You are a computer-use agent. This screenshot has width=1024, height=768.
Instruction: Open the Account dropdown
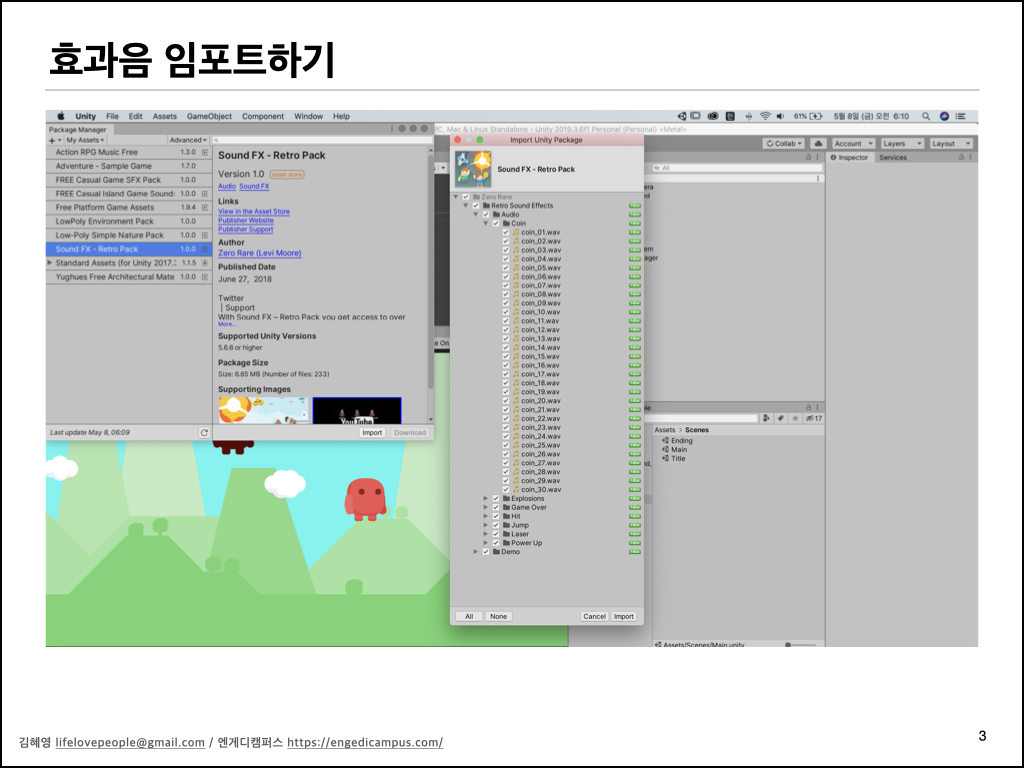tap(853, 144)
